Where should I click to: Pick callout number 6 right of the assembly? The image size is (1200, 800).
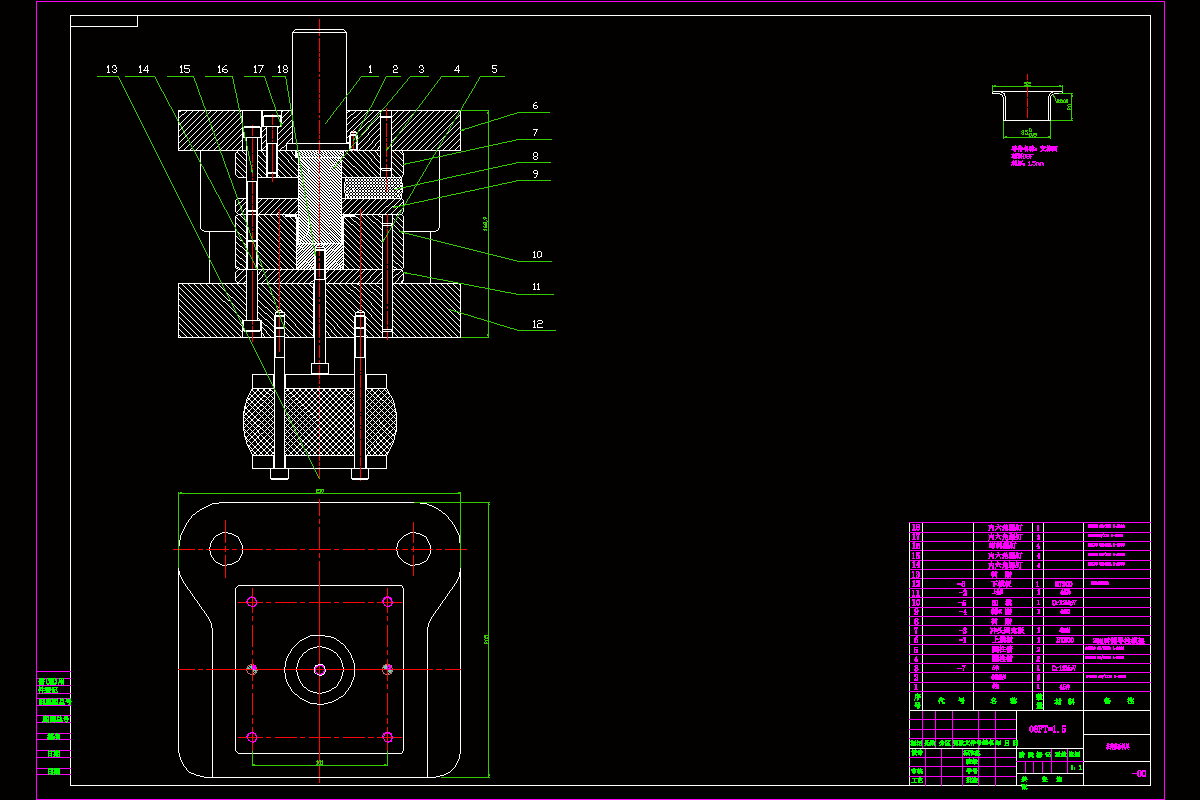click(535, 106)
